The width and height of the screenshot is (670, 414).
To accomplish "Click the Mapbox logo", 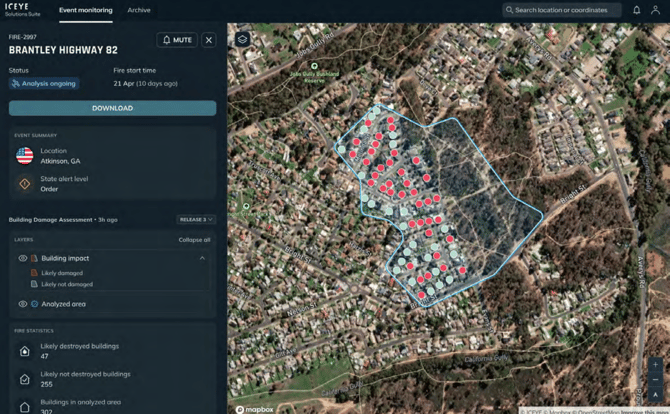I will pos(255,409).
